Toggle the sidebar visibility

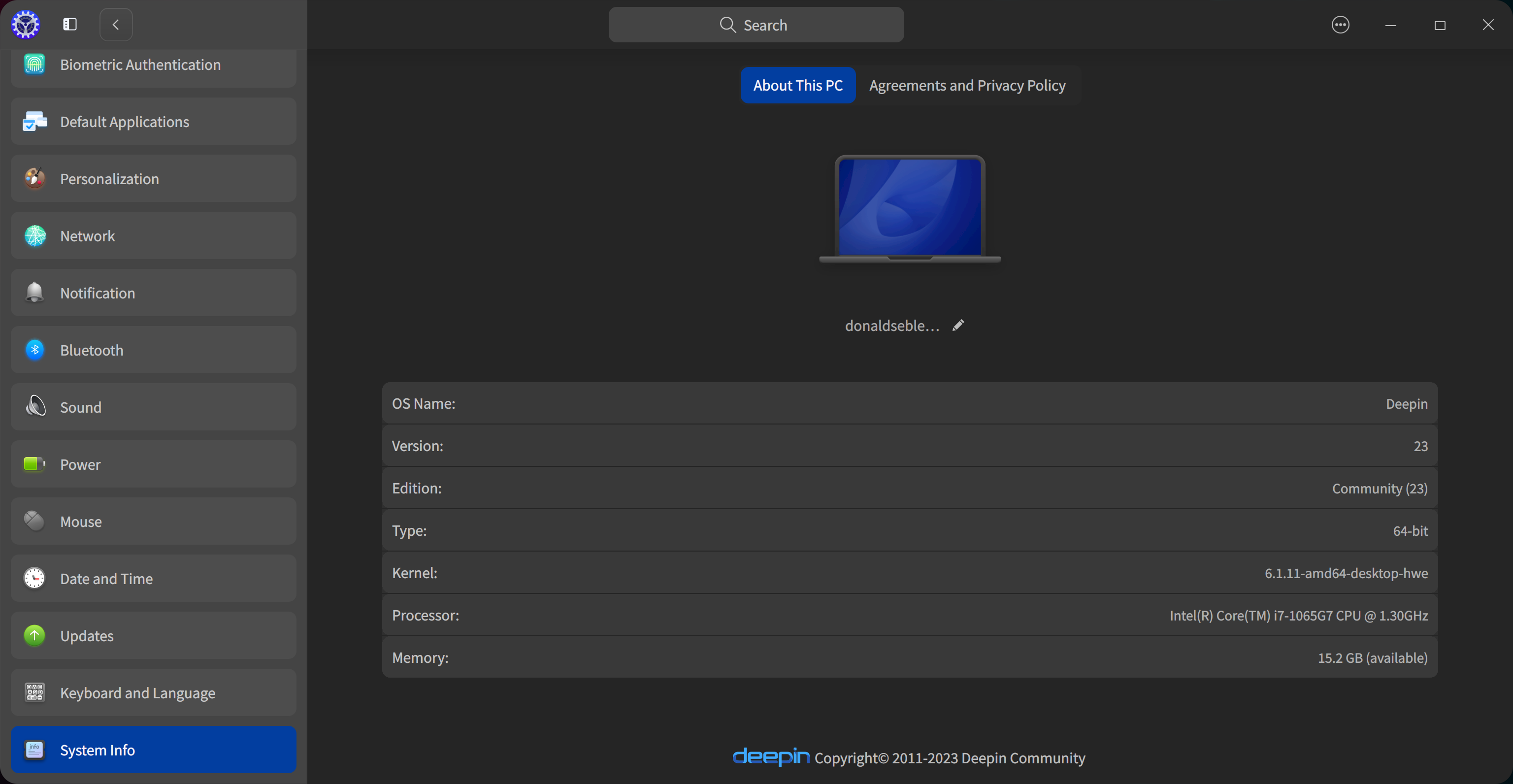click(69, 24)
